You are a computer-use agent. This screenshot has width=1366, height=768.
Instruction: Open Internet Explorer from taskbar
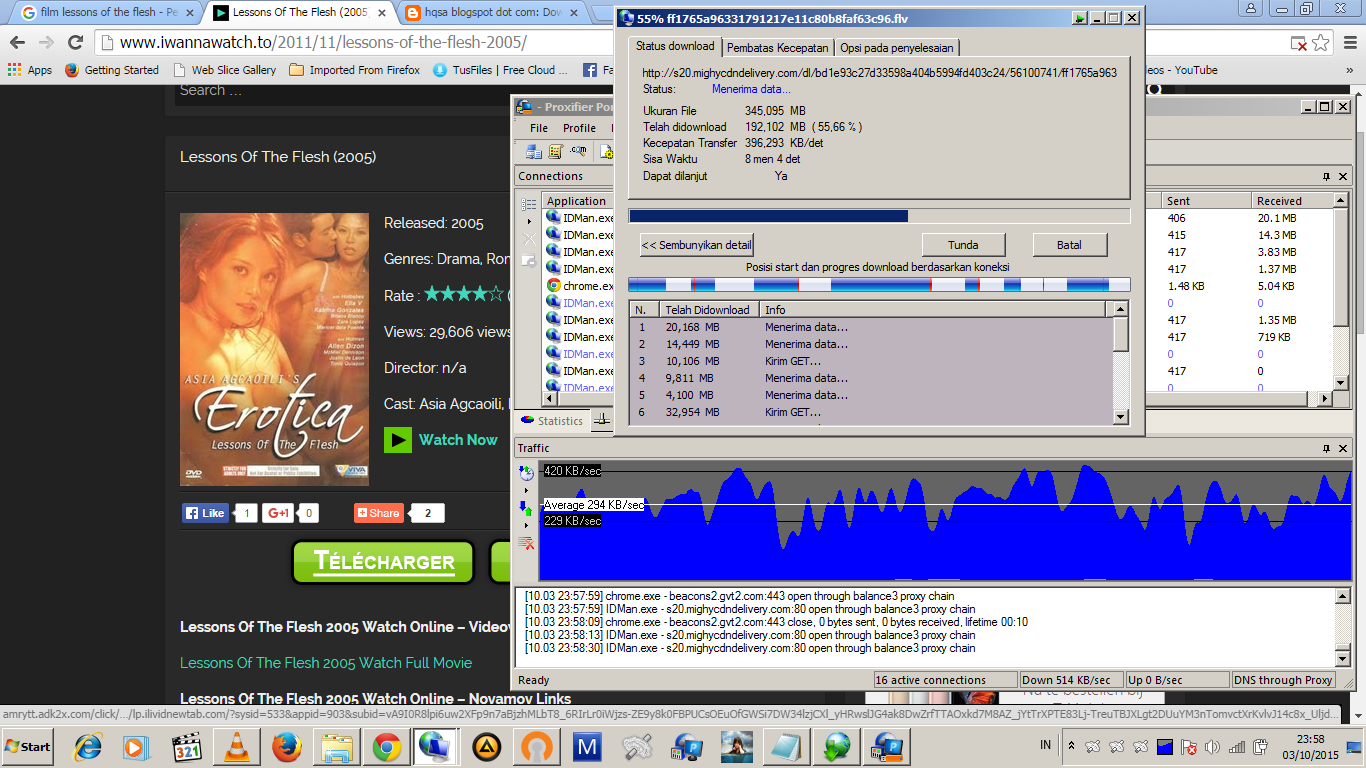[89, 746]
